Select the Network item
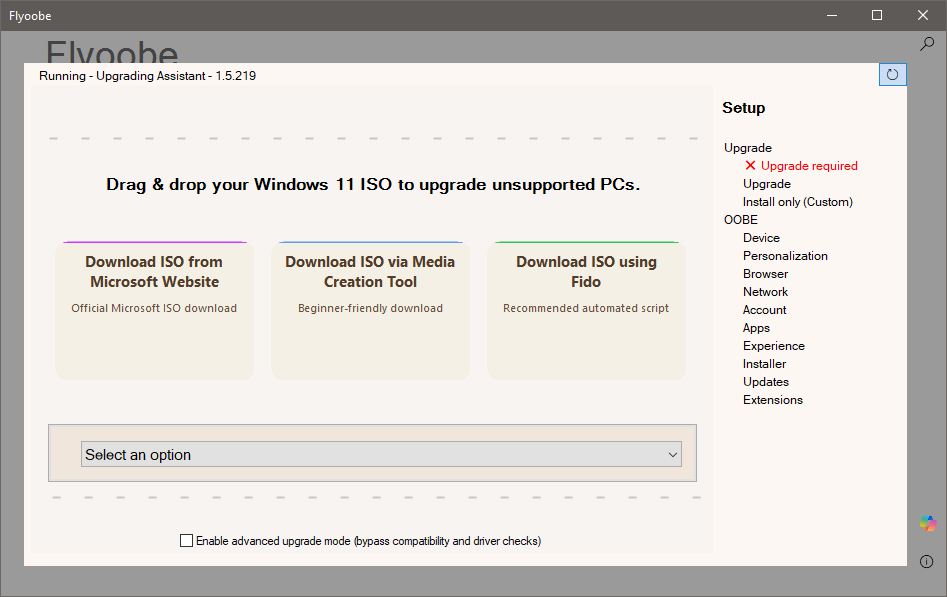The width and height of the screenshot is (947, 597). point(765,292)
